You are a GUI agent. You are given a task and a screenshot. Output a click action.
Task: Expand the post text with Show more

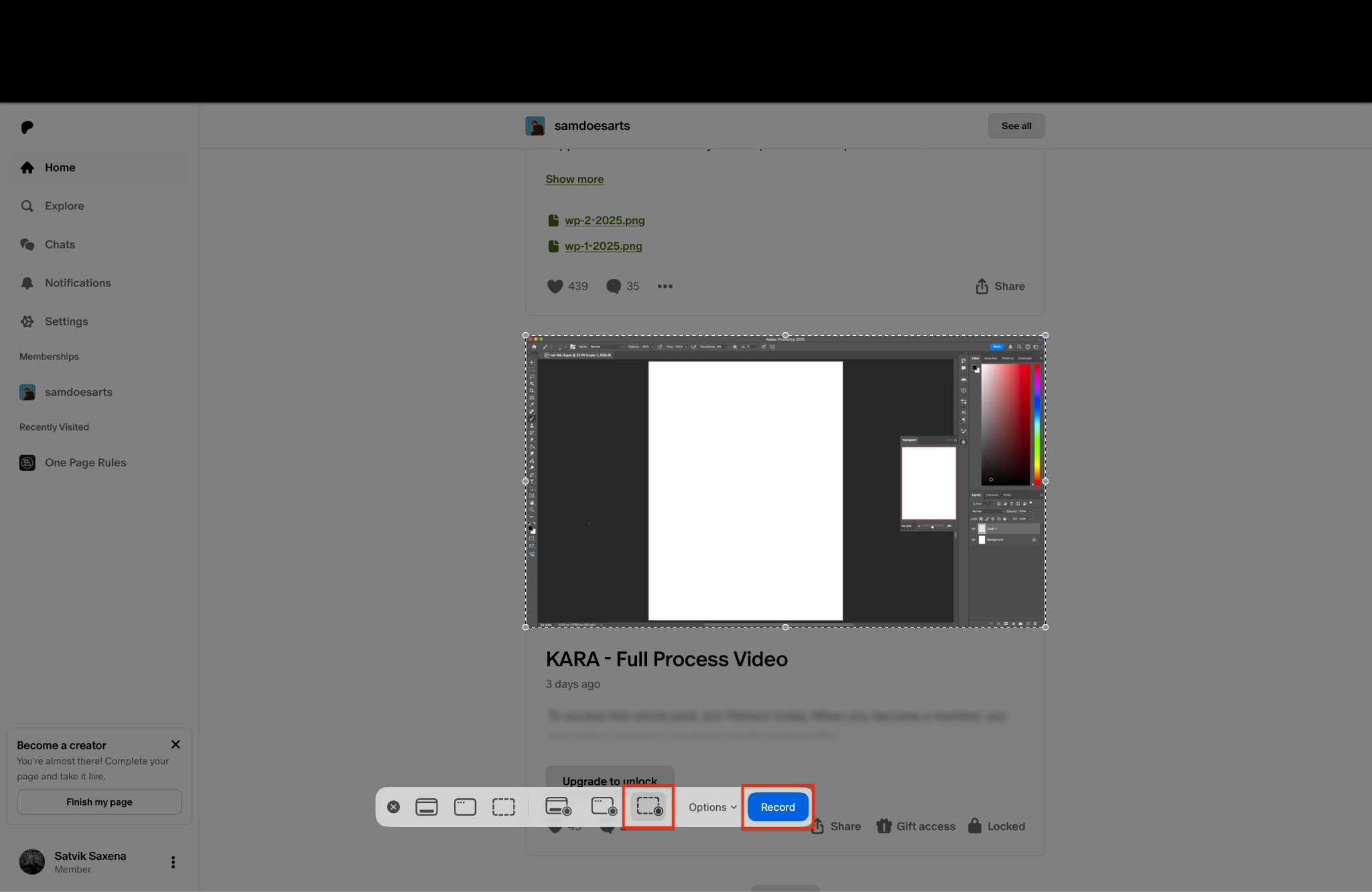point(574,179)
